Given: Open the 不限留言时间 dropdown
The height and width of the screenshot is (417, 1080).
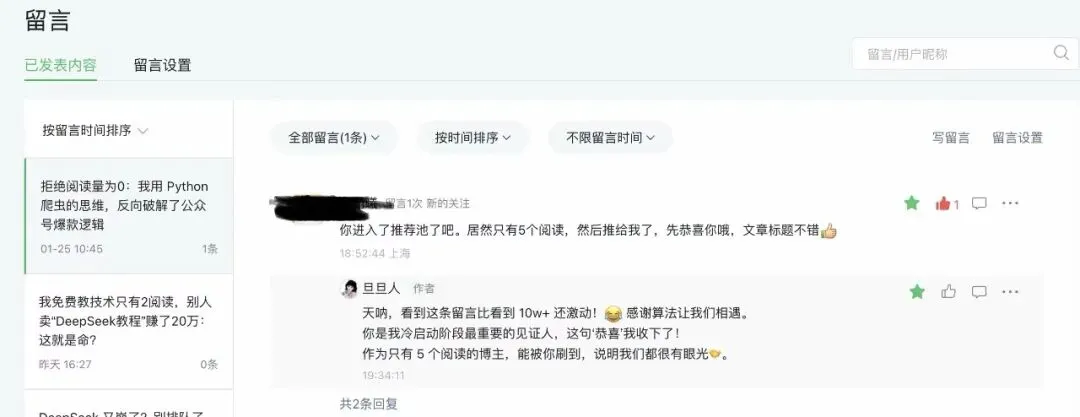Looking at the screenshot, I should tap(610, 138).
